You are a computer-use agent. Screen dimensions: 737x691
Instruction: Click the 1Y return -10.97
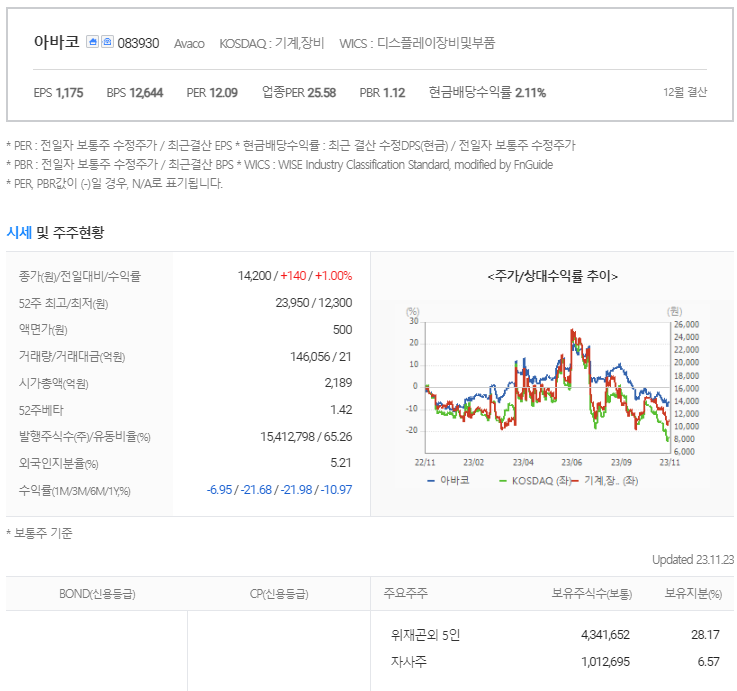336,489
